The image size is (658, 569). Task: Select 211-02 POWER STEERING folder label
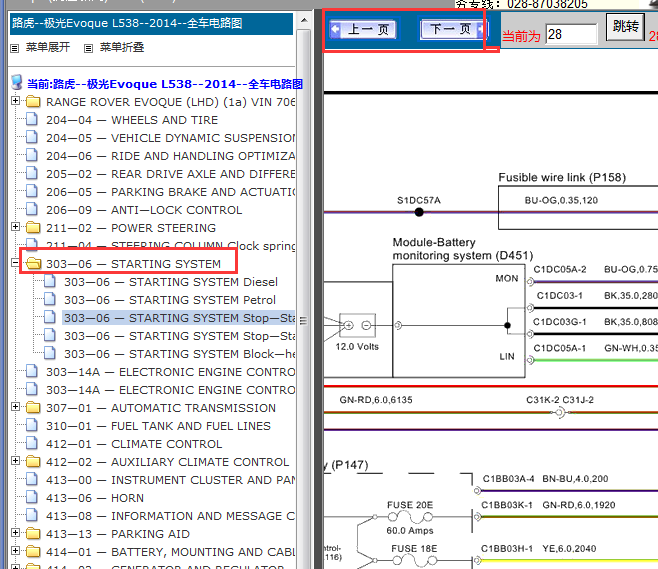click(x=131, y=228)
